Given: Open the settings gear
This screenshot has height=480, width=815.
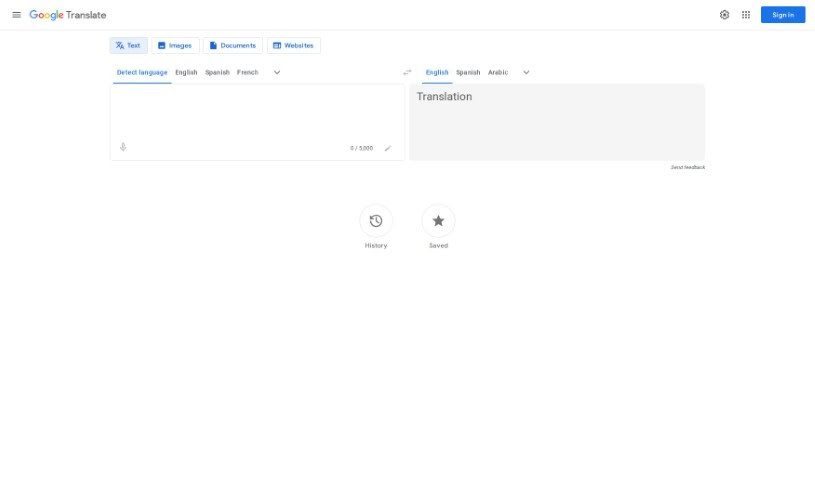Looking at the screenshot, I should coord(724,15).
